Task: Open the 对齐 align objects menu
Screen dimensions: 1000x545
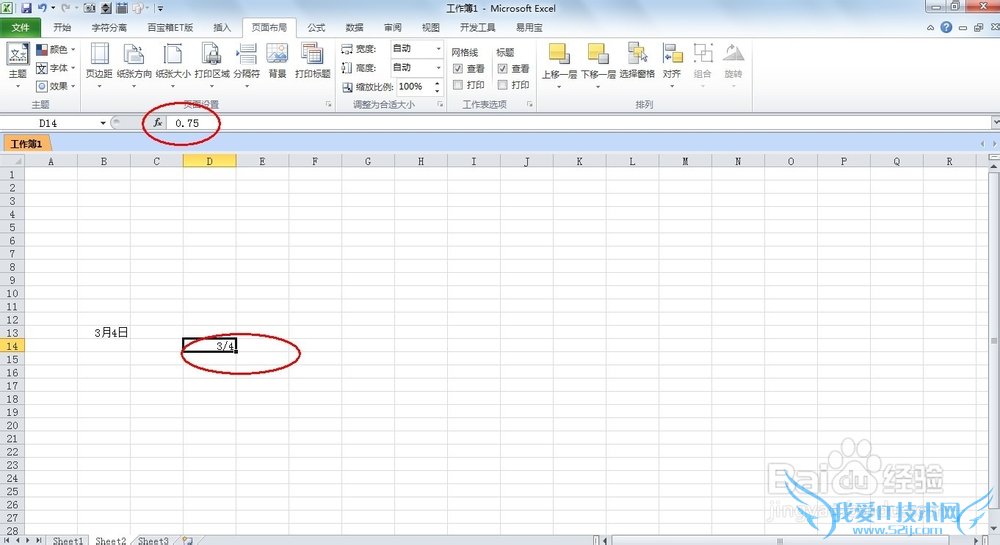Action: pyautogui.click(x=672, y=66)
